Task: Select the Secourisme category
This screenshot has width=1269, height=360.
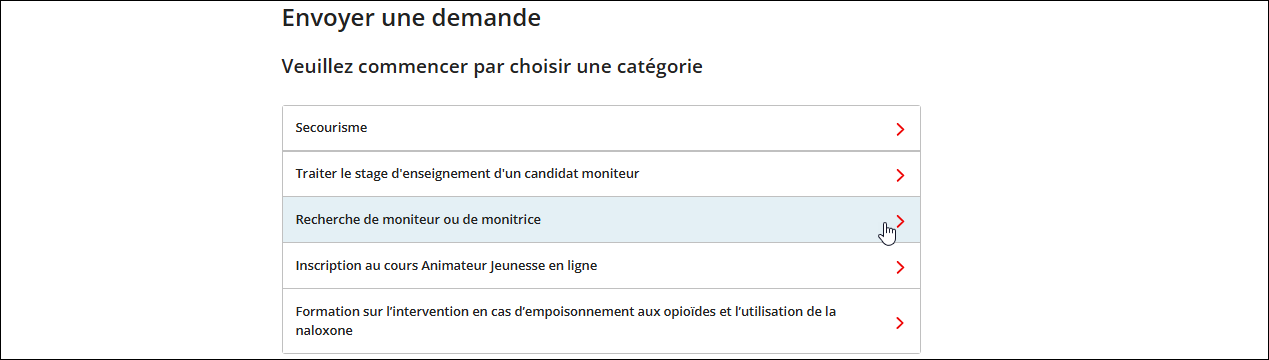Action: click(x=601, y=128)
